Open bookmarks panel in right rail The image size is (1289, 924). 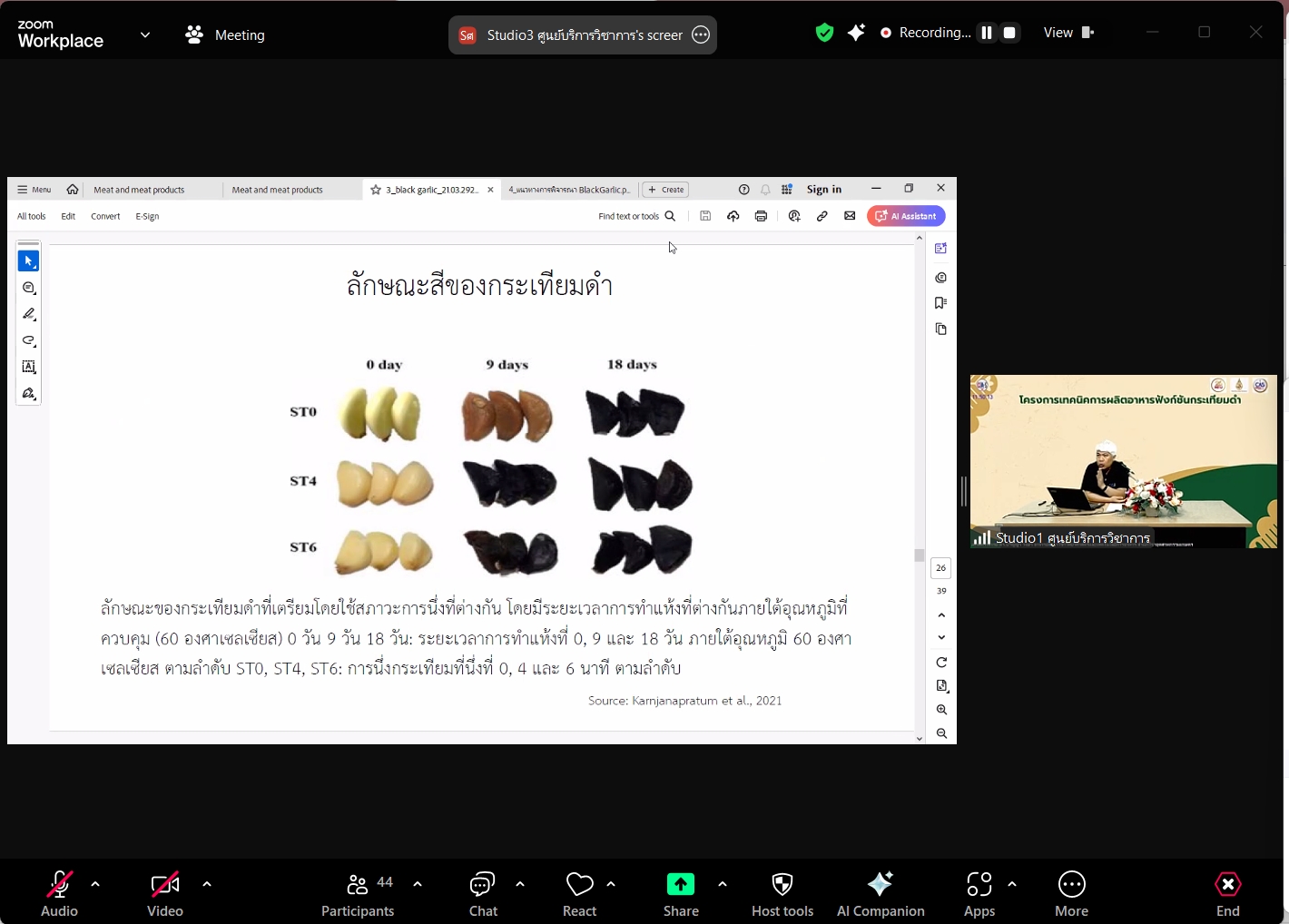[x=941, y=303]
